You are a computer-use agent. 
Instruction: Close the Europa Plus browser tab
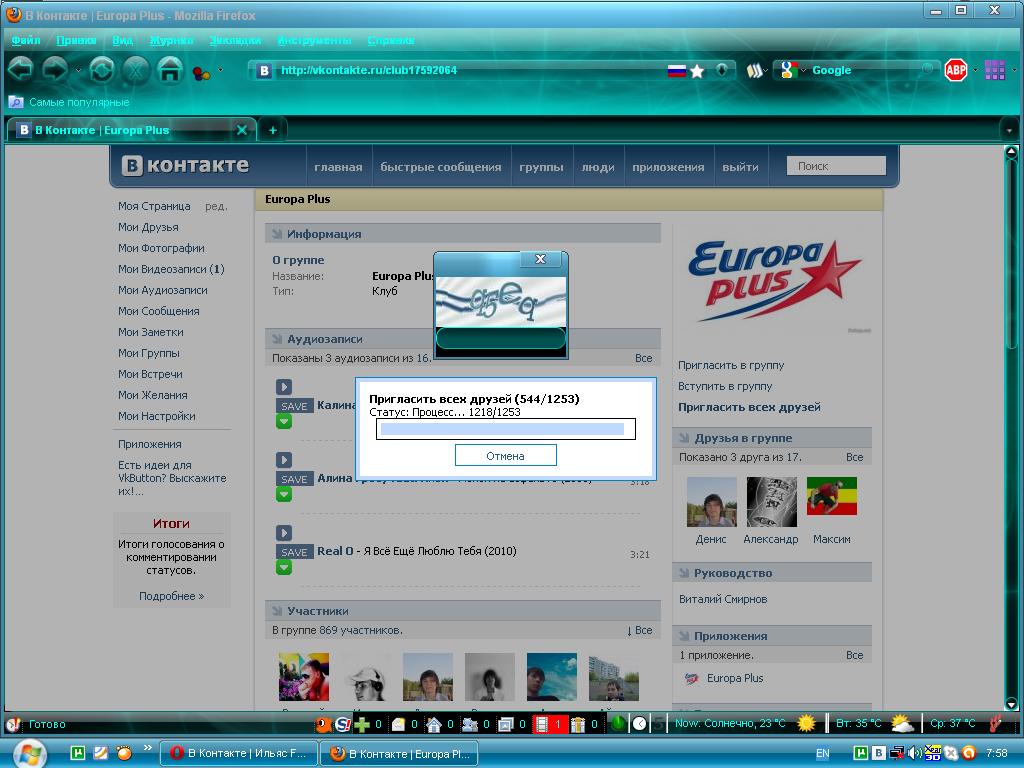click(242, 130)
